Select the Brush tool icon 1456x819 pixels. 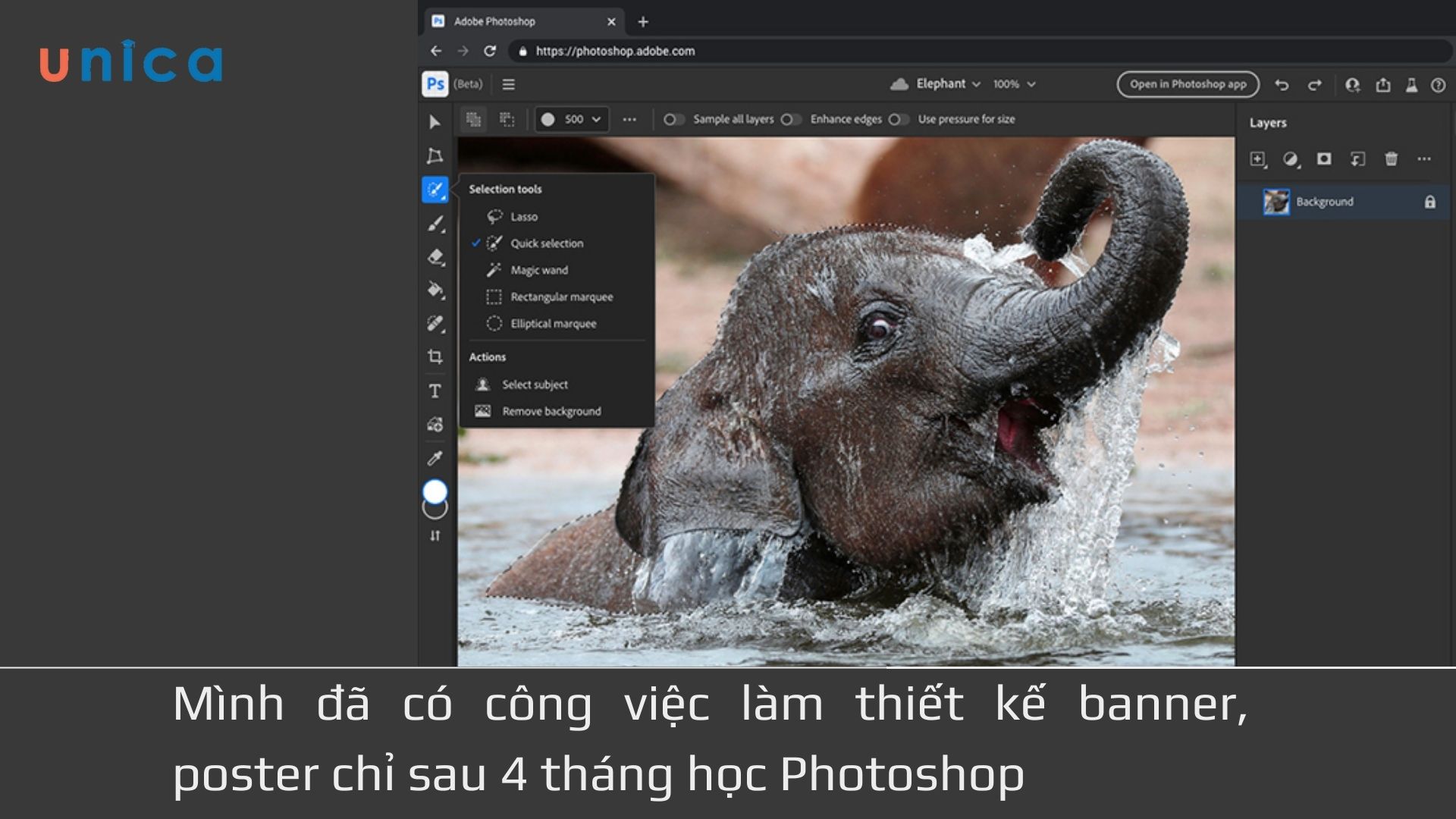click(435, 224)
